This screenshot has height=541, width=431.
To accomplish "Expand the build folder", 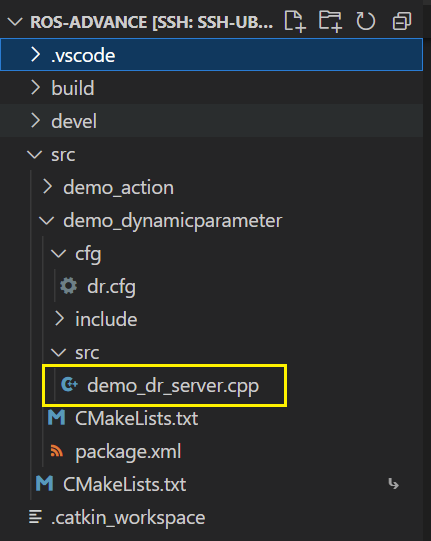I will [x=211, y=88].
